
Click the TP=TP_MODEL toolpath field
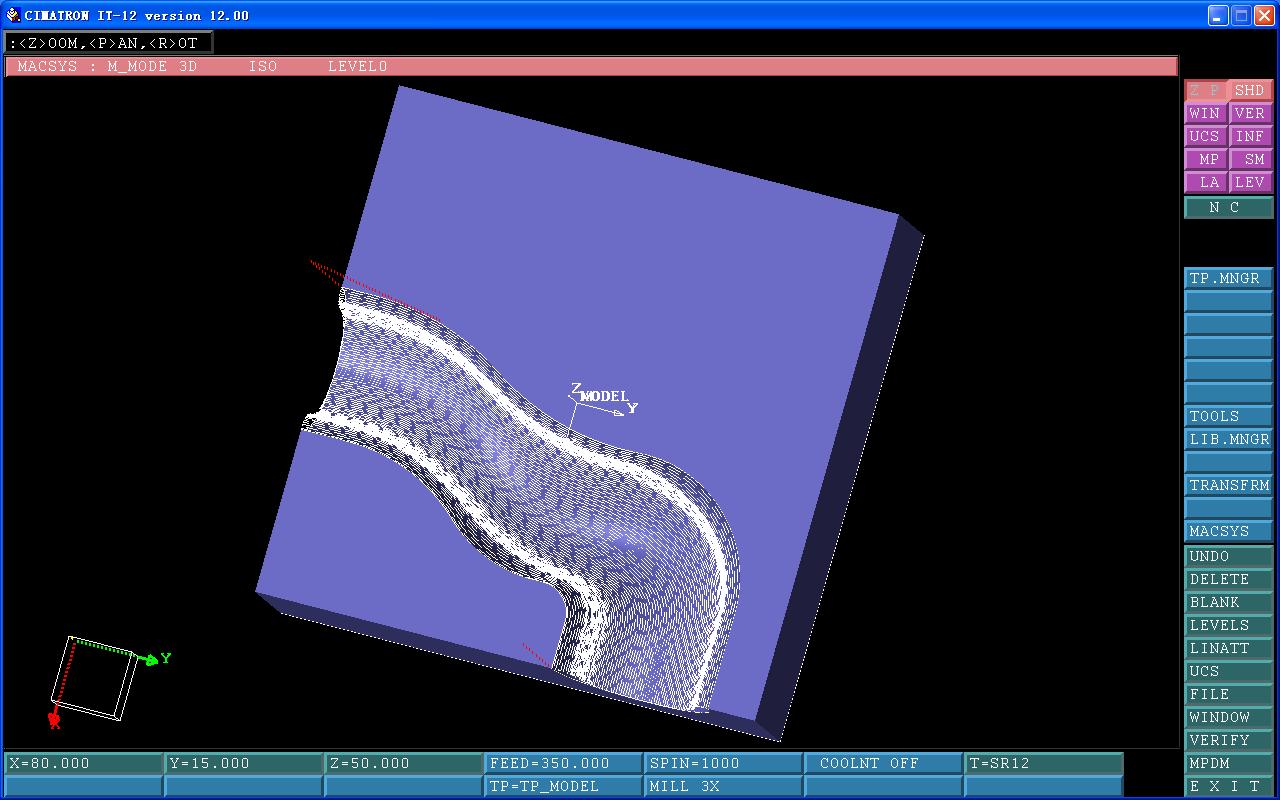tap(564, 786)
